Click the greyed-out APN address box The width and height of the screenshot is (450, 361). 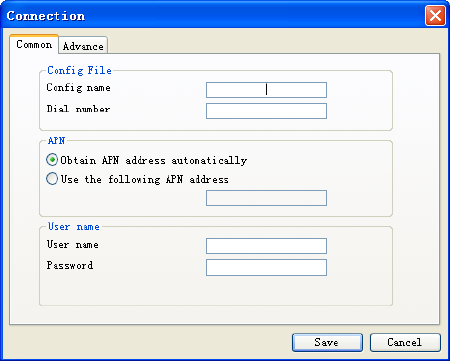point(266,198)
